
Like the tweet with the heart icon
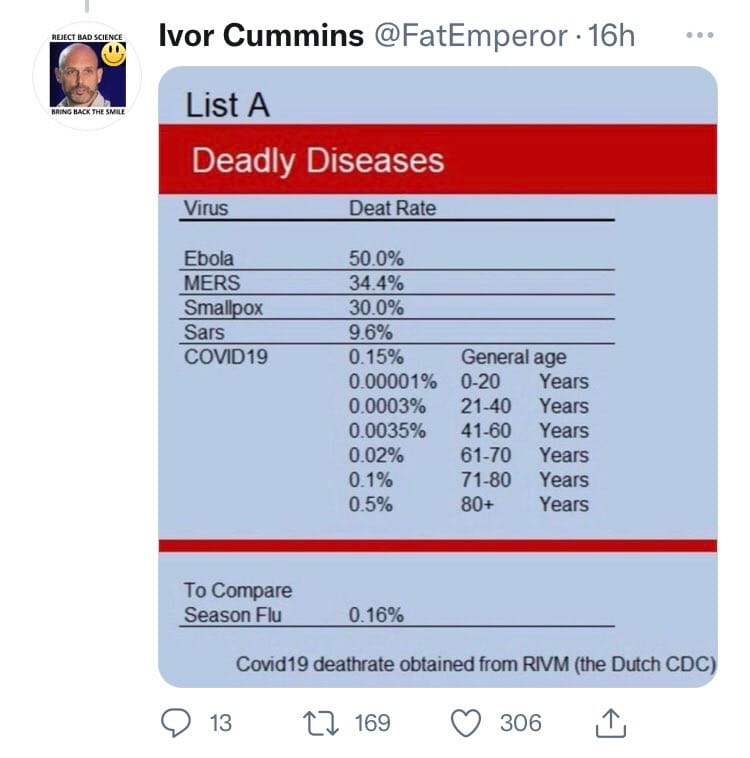(466, 723)
